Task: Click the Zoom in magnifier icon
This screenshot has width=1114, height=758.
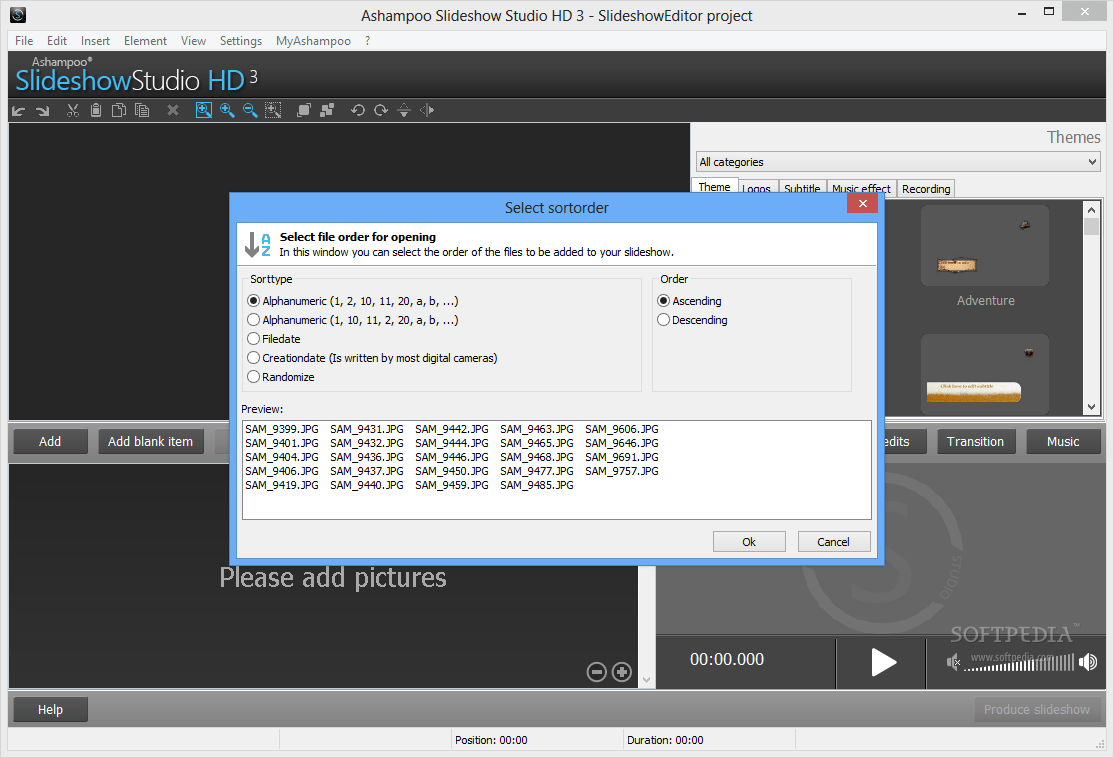Action: pyautogui.click(x=227, y=110)
